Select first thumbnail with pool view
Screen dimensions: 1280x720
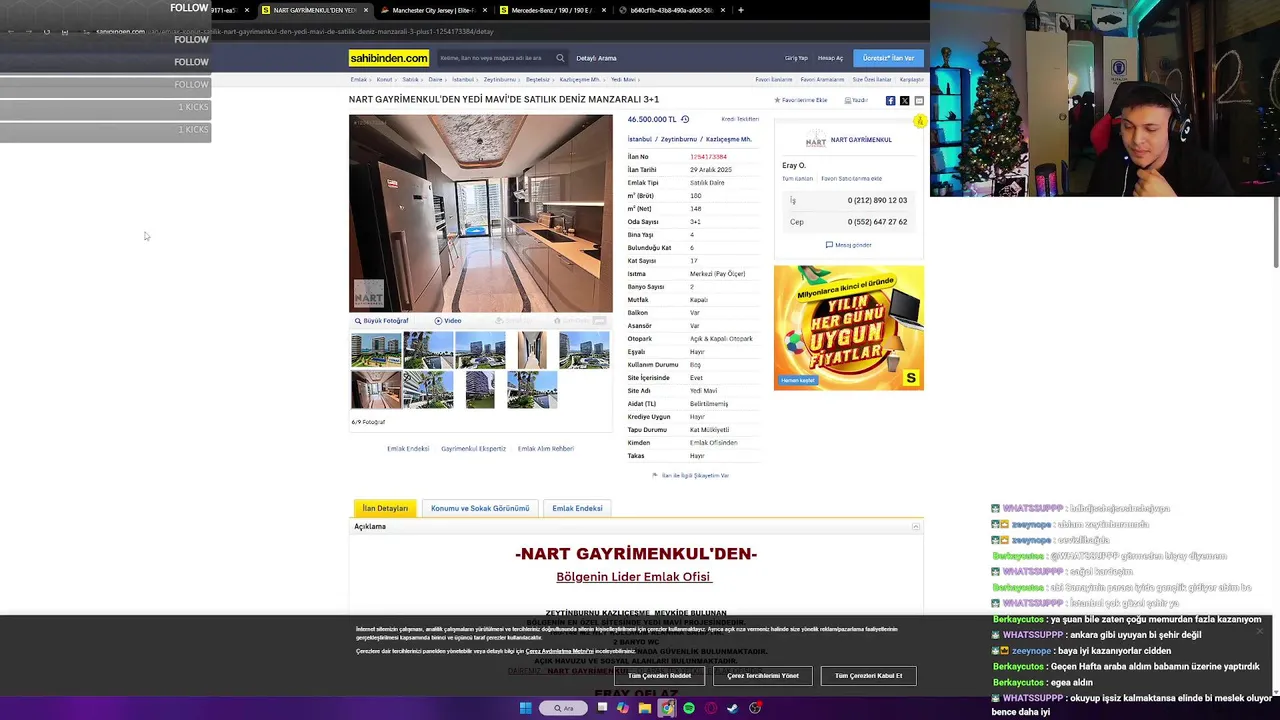(x=376, y=350)
